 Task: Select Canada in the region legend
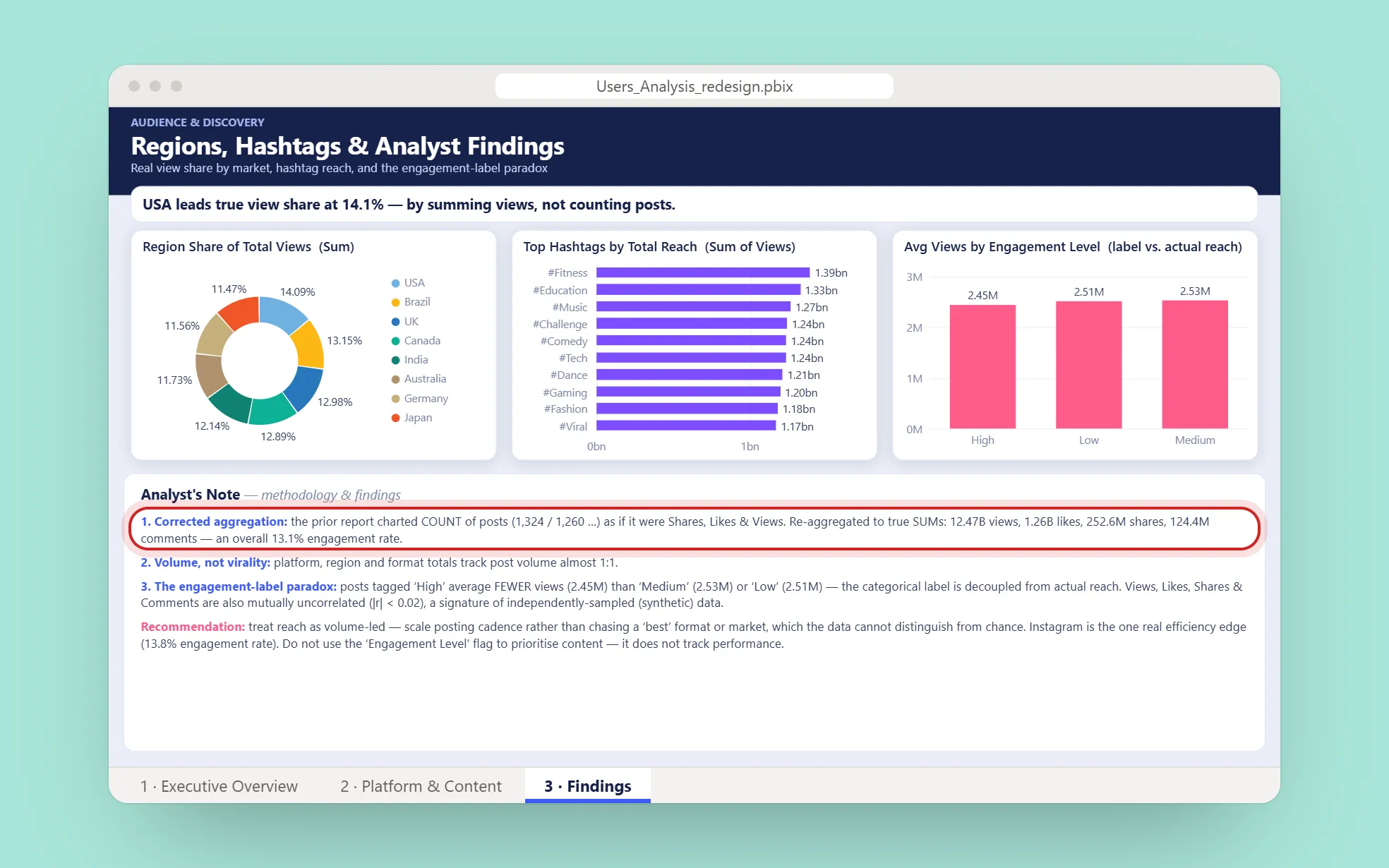point(416,340)
